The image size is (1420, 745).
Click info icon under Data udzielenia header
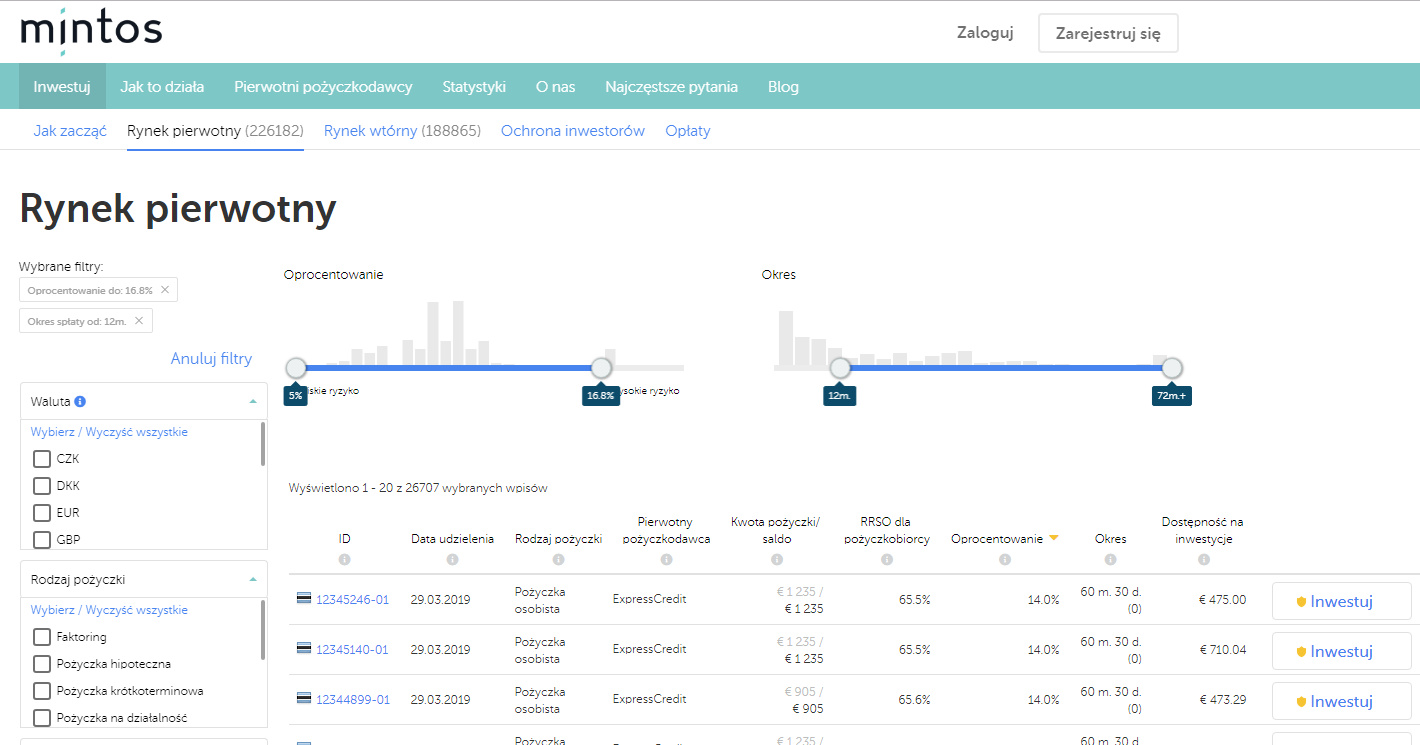pyautogui.click(x=452, y=560)
